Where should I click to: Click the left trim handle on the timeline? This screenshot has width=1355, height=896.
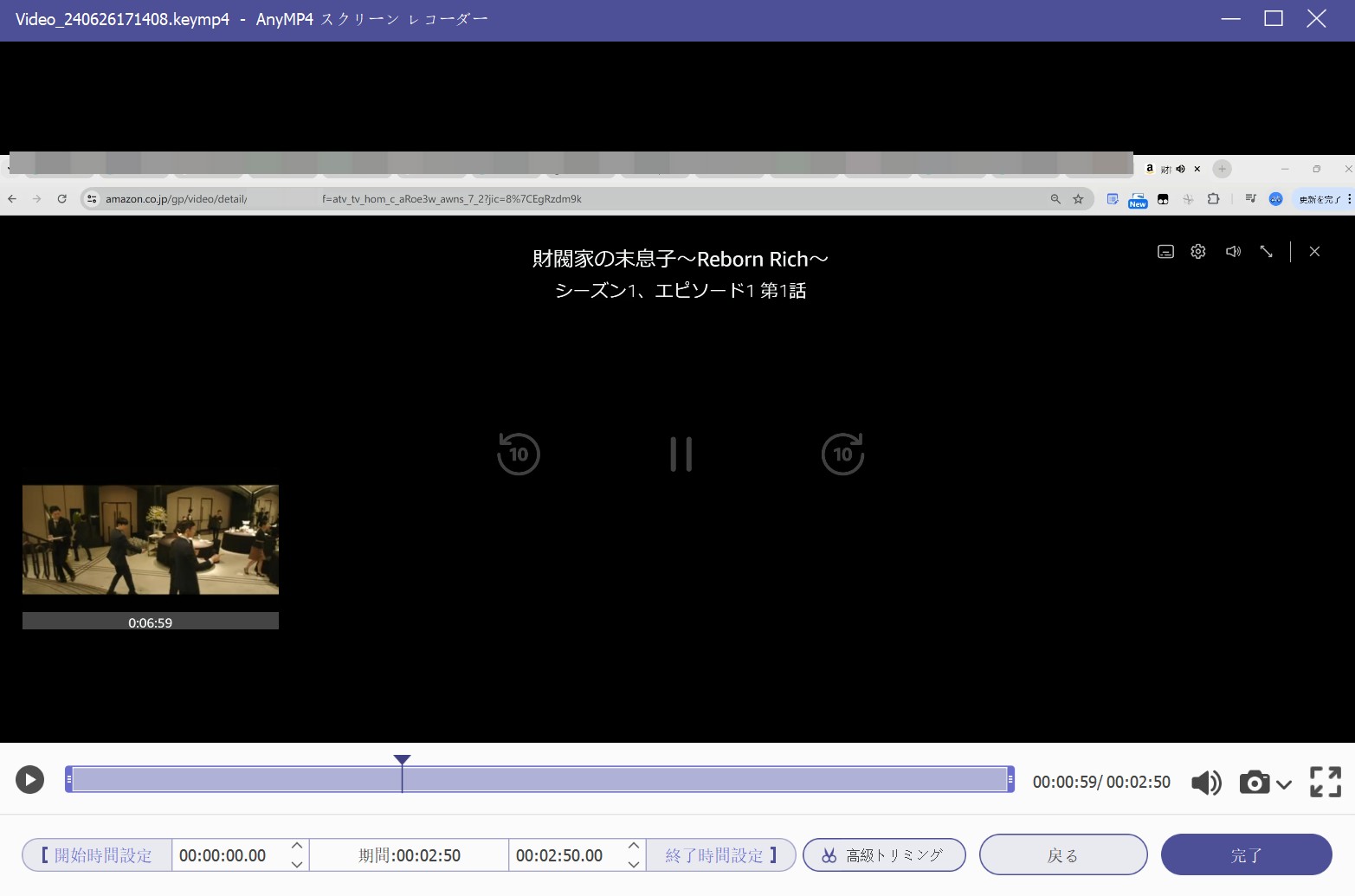click(69, 779)
